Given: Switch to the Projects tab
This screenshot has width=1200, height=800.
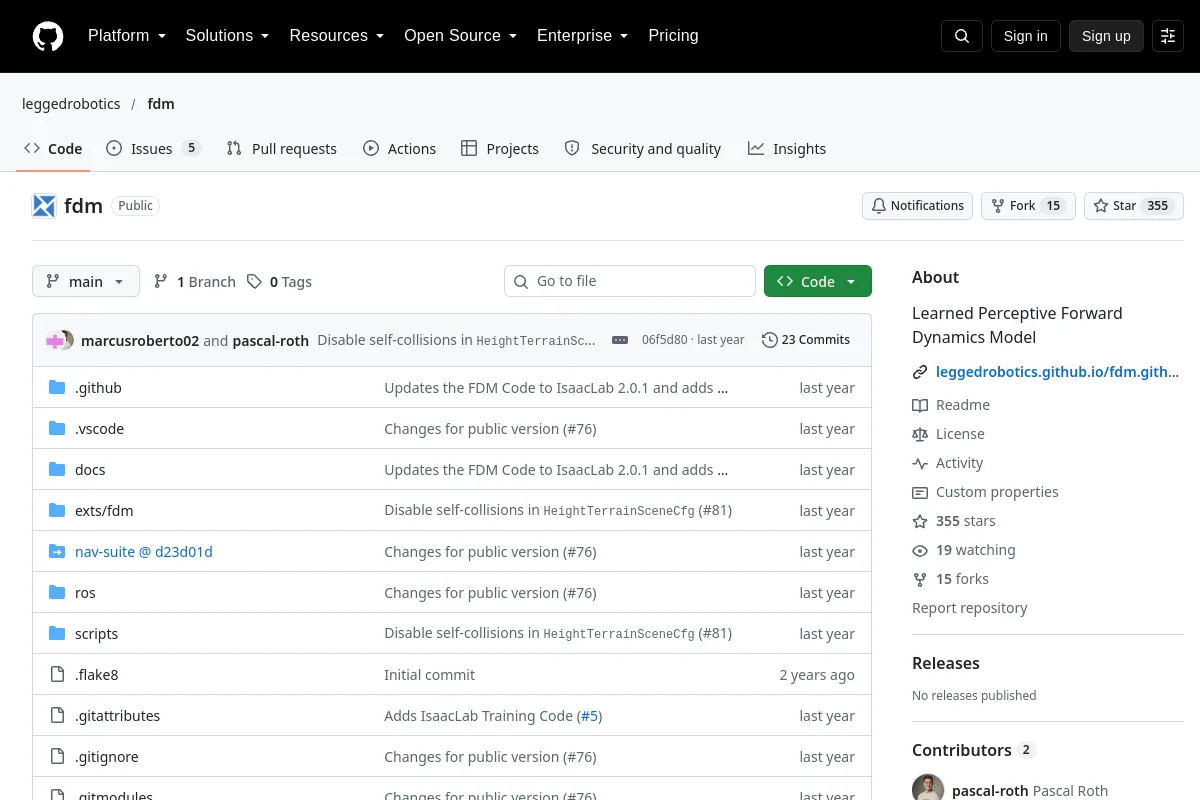Looking at the screenshot, I should [x=500, y=149].
